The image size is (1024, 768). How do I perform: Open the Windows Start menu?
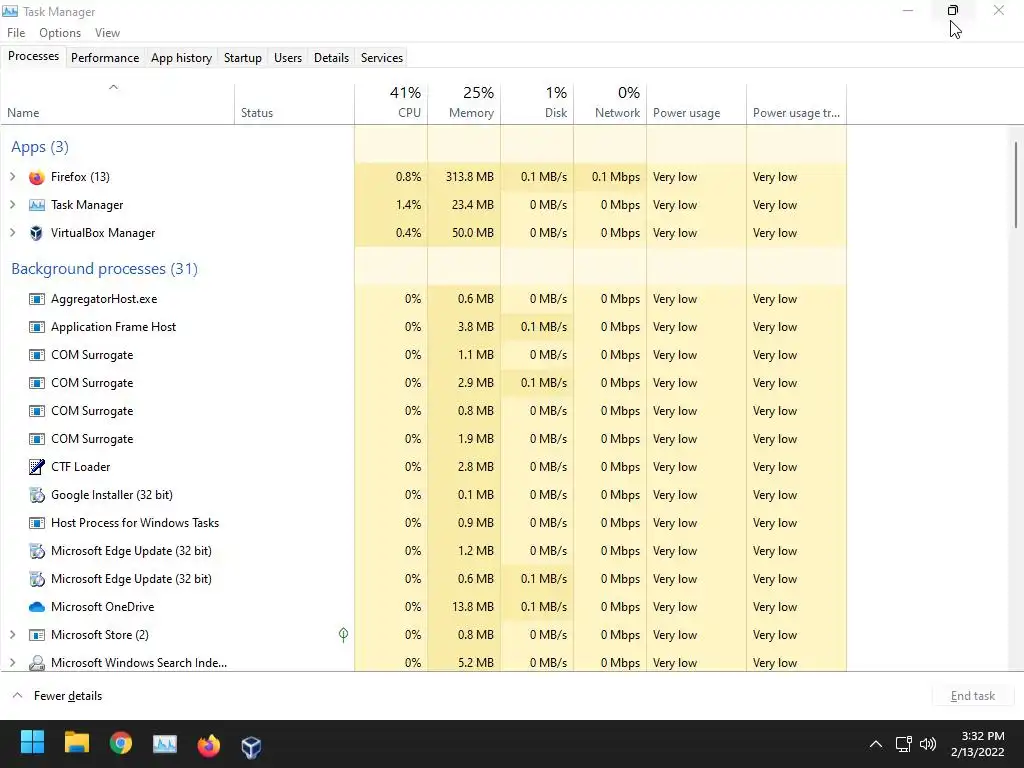pos(32,743)
